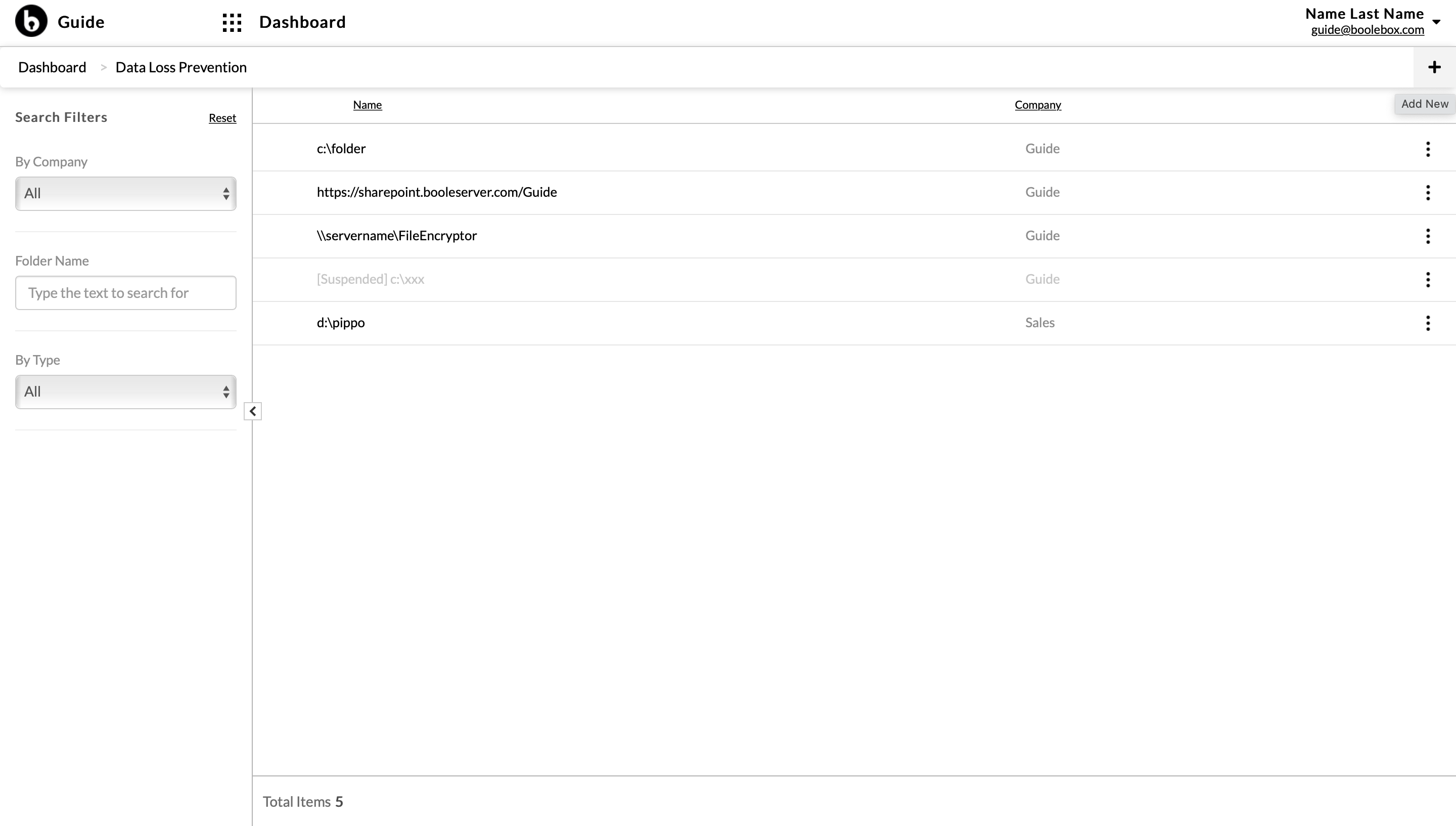Open the By Company dropdown
This screenshot has width=1456, height=826.
[126, 193]
